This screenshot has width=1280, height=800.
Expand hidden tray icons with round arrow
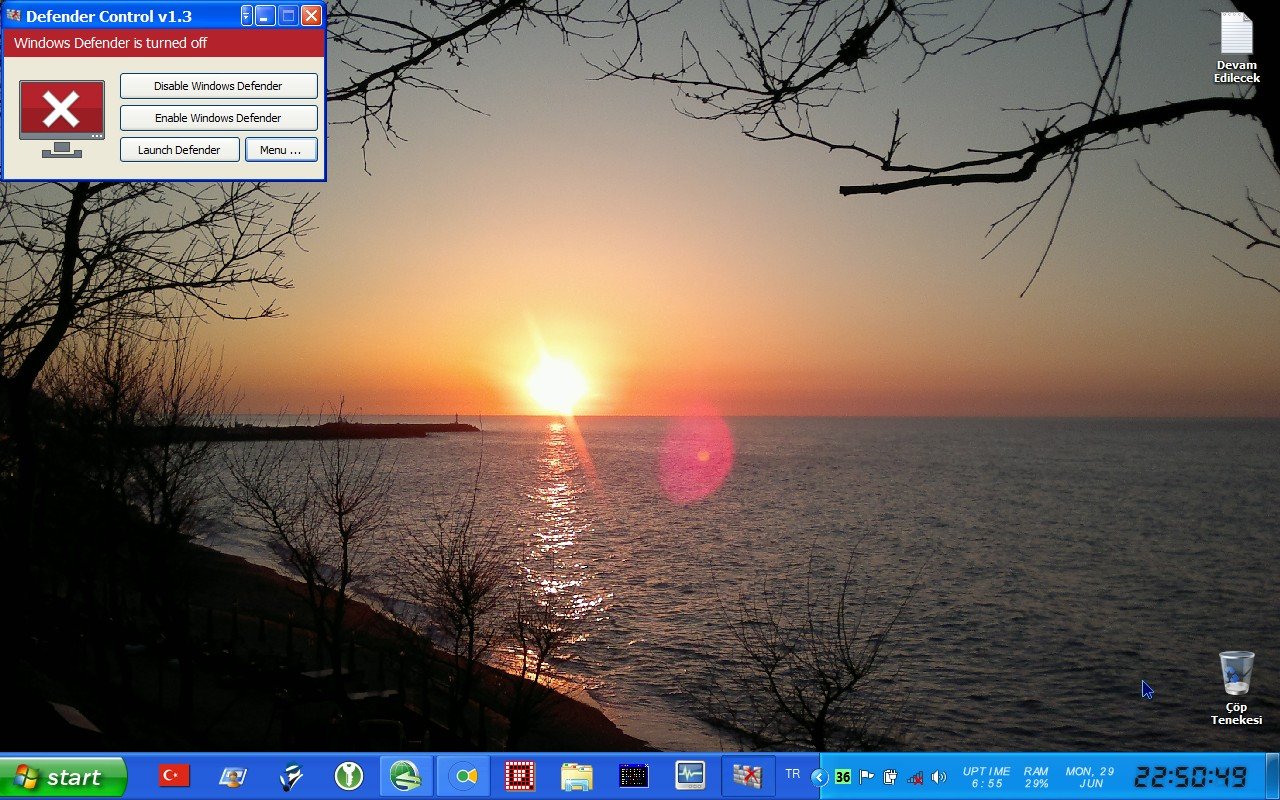point(819,777)
